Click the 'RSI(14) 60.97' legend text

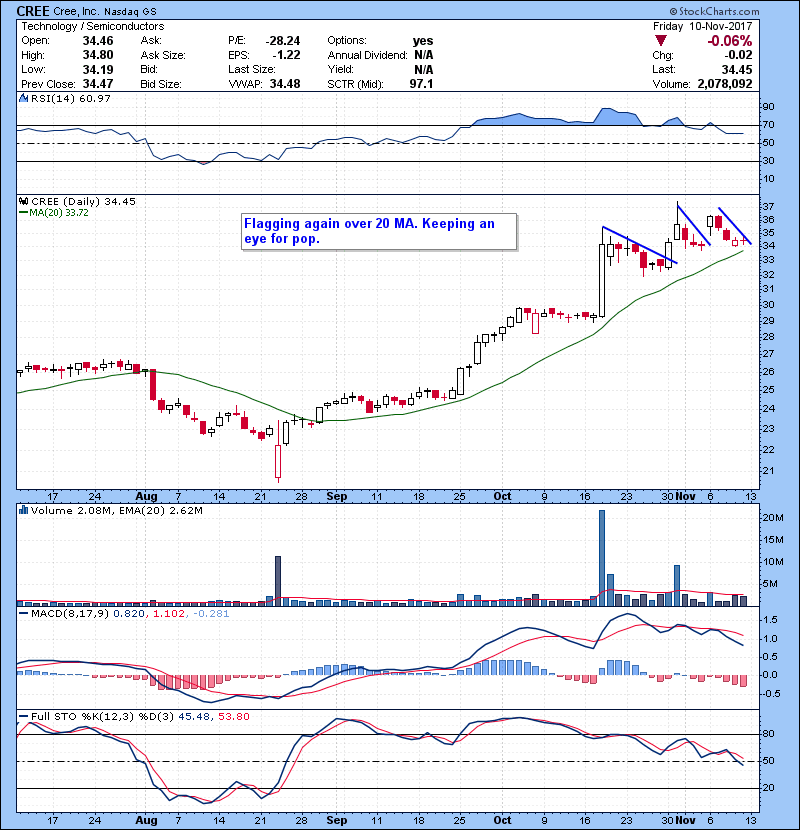click(71, 98)
